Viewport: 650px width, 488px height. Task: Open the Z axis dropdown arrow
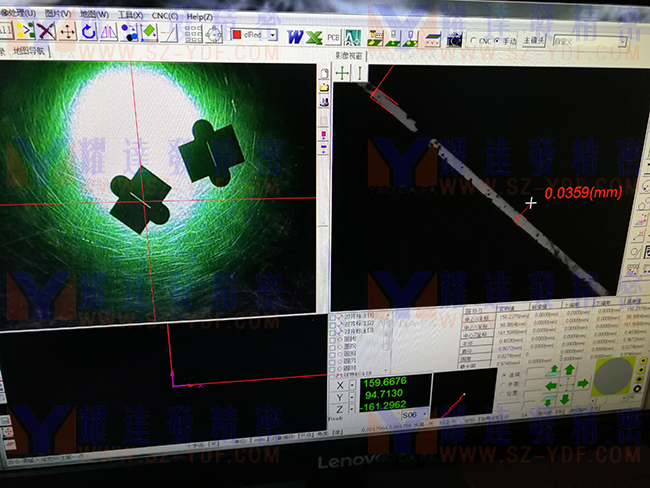click(352, 409)
